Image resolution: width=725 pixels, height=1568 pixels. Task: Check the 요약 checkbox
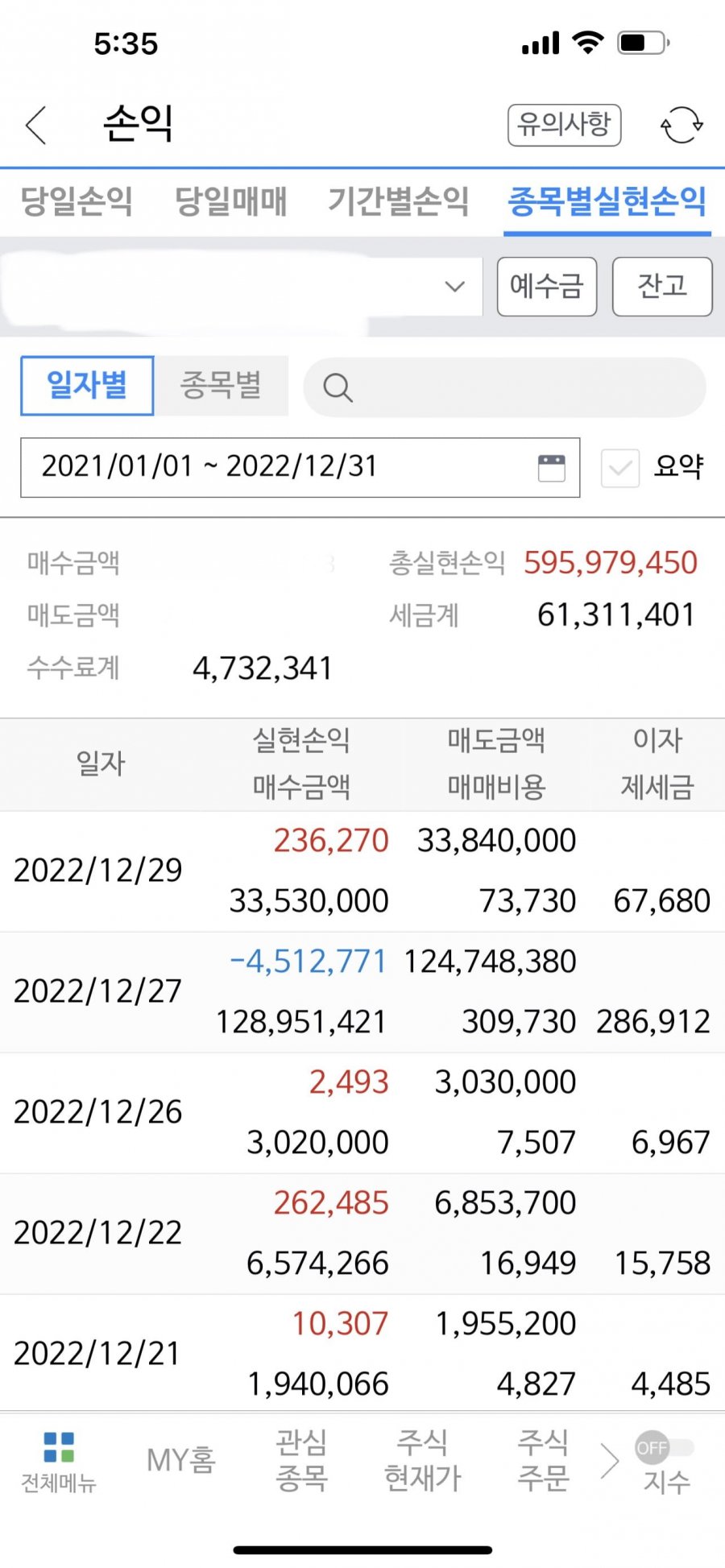coord(620,468)
